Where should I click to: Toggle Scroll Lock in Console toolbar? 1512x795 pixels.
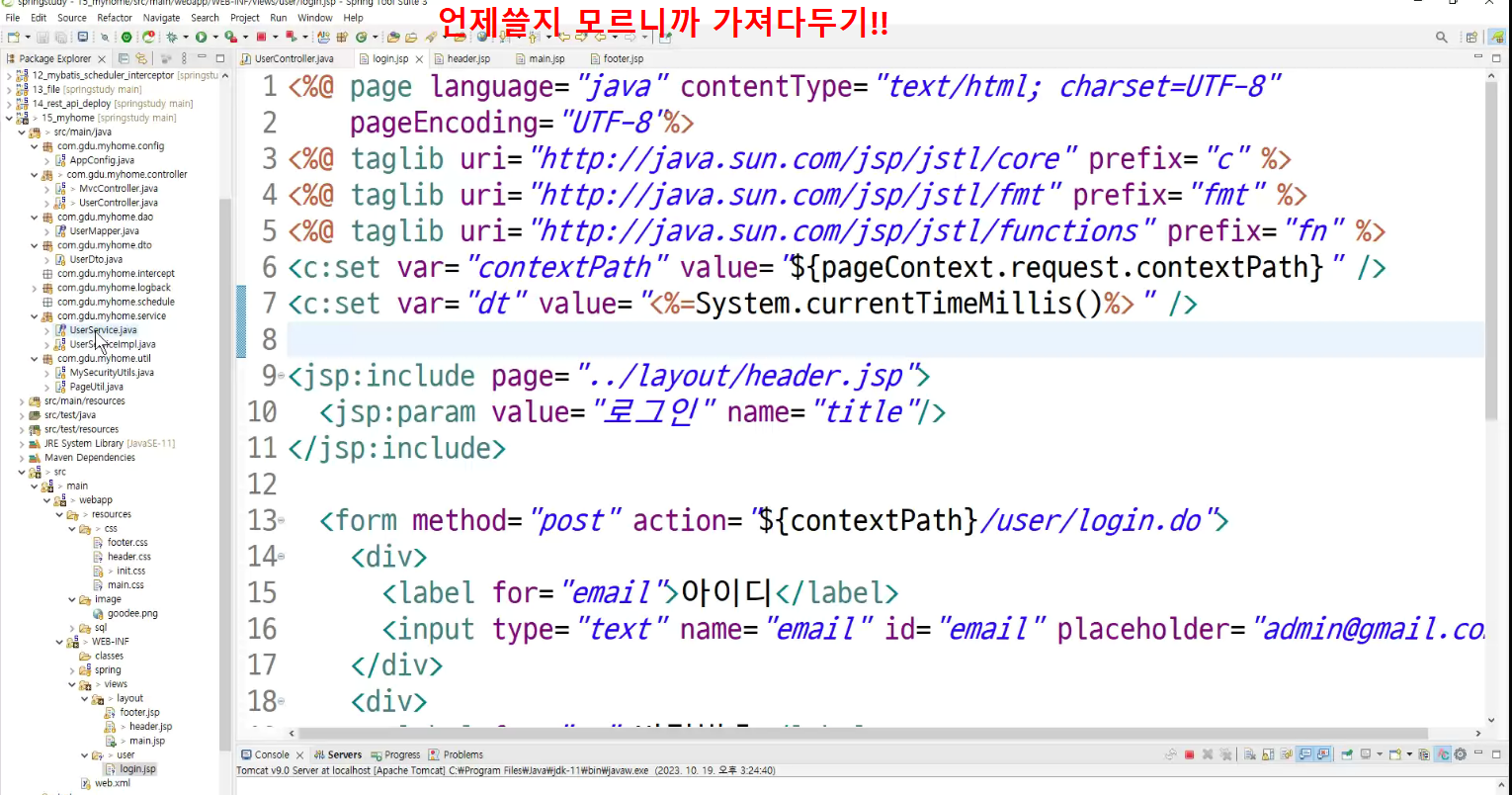tap(1267, 754)
